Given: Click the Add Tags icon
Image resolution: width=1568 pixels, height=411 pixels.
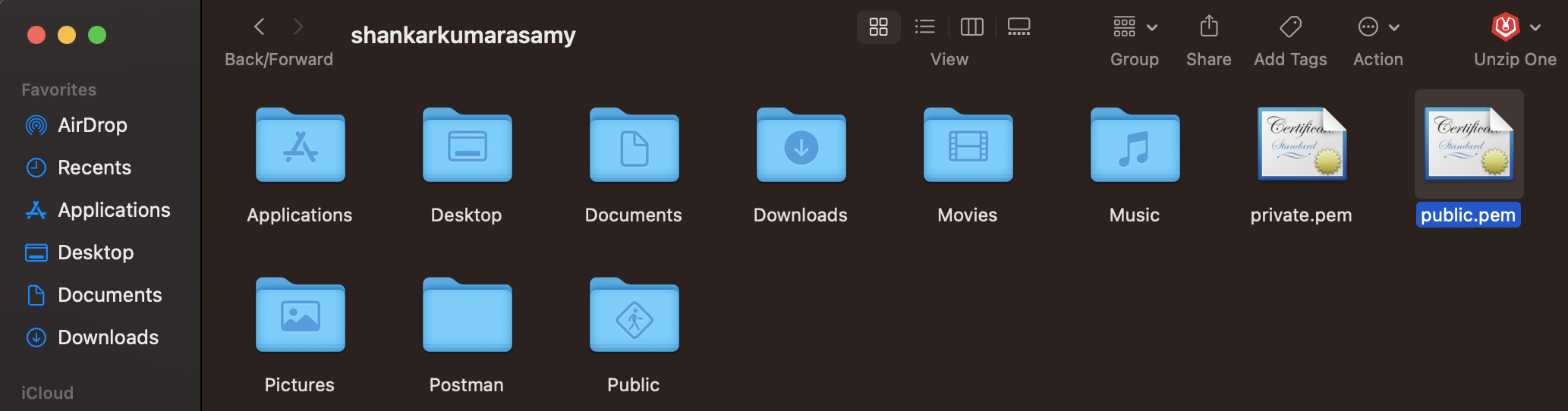Looking at the screenshot, I should (1290, 27).
